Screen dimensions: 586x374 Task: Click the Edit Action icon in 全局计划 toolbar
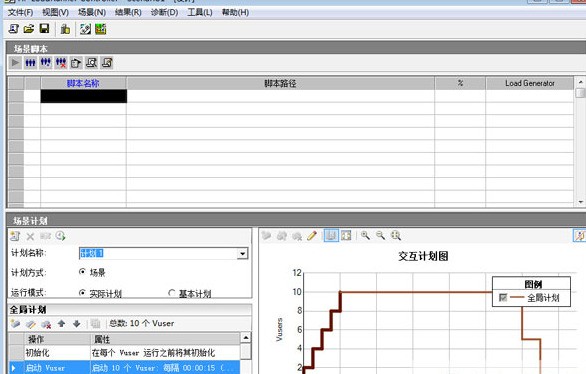pos(31,324)
